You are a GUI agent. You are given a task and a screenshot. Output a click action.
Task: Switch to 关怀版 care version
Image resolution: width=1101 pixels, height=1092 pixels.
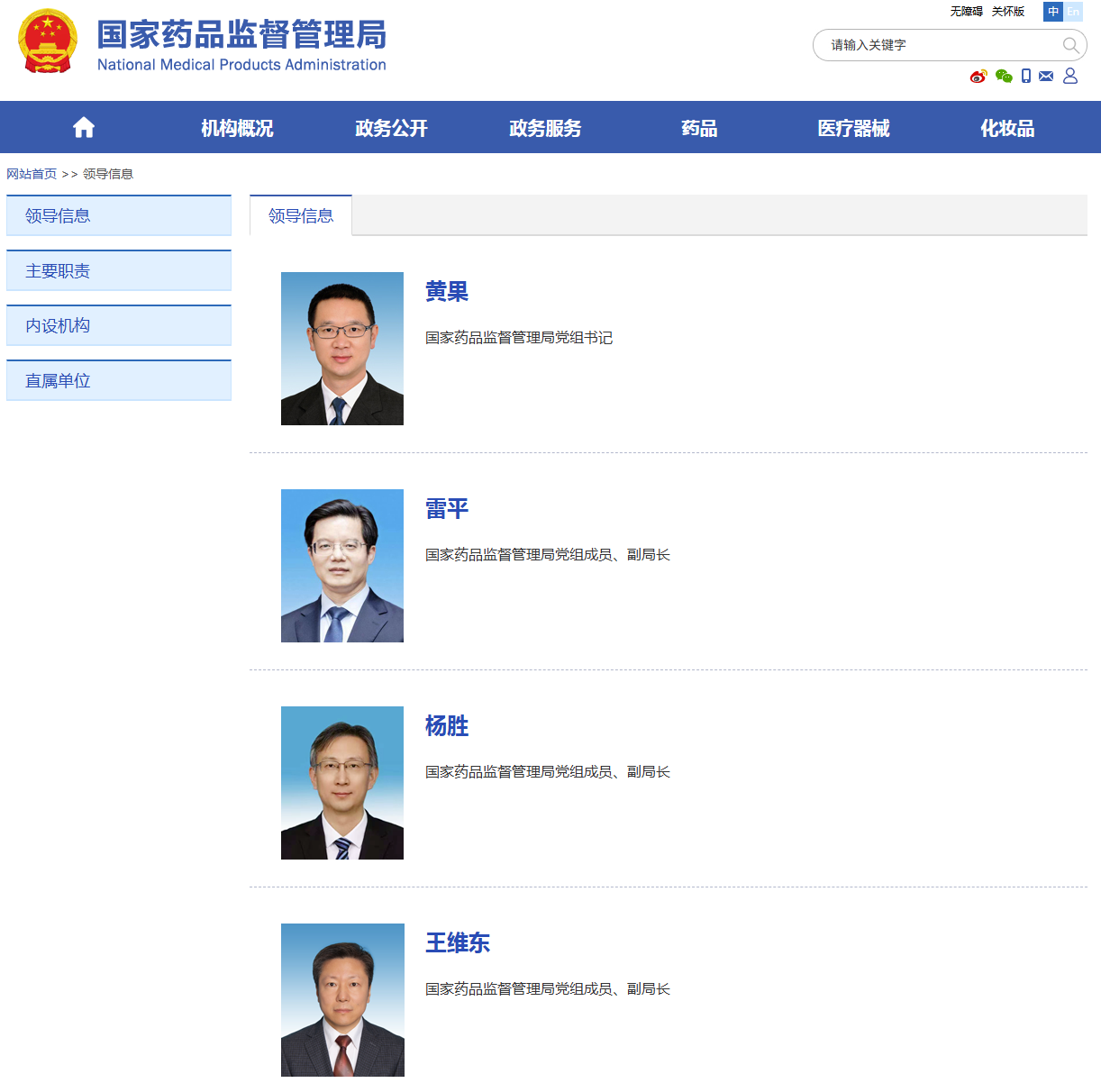click(x=1008, y=12)
